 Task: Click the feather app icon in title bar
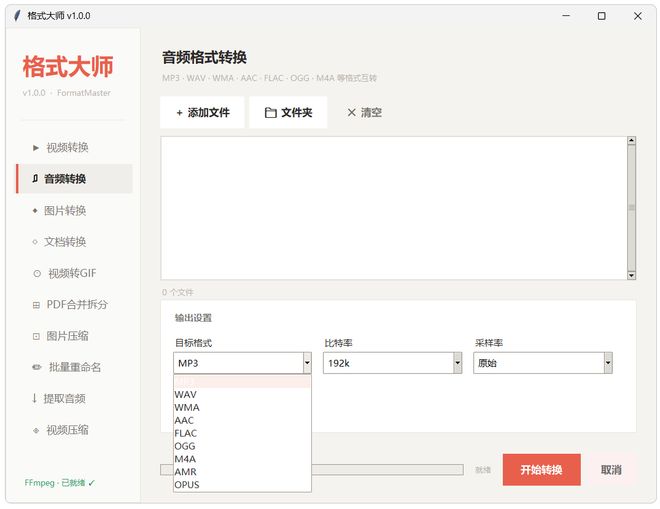(17, 16)
